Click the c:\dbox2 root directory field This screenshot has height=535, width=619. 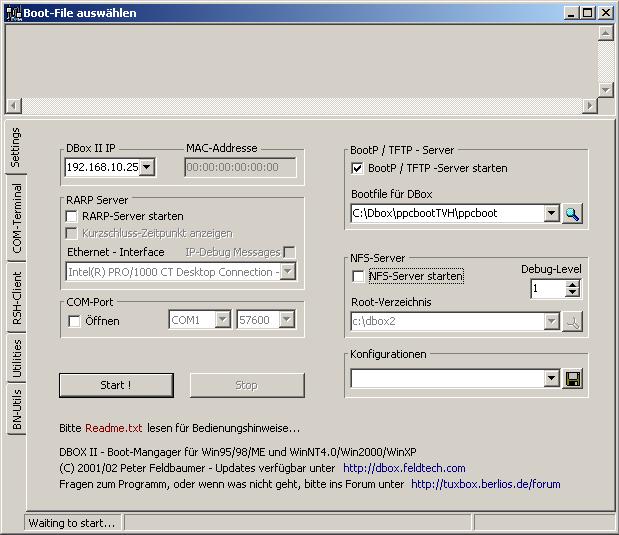447,321
